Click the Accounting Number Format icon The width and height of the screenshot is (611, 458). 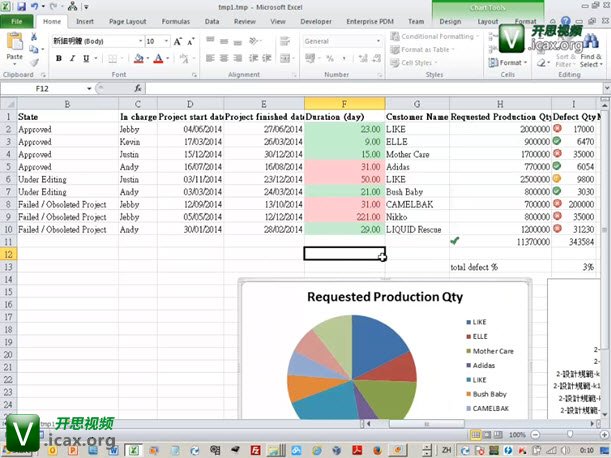[310, 58]
